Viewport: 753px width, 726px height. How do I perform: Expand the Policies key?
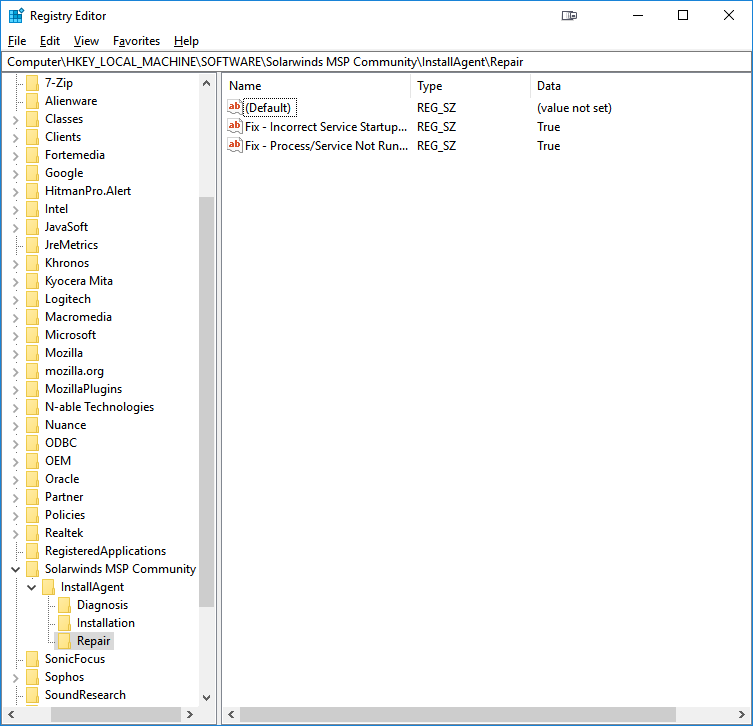(x=15, y=516)
